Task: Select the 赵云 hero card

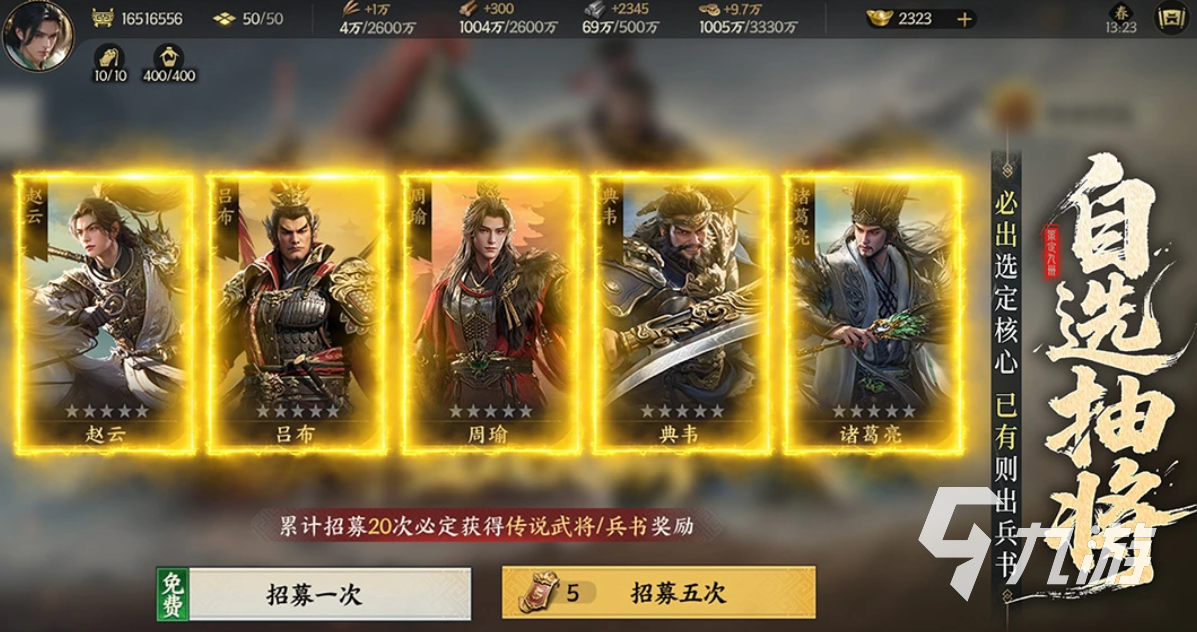Action: (x=105, y=313)
